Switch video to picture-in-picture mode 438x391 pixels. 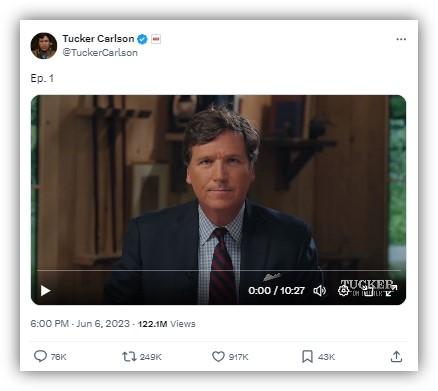[x=368, y=291]
